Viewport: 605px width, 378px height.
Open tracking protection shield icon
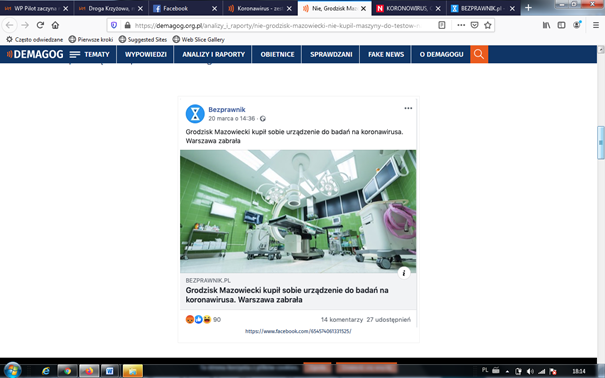click(x=114, y=25)
